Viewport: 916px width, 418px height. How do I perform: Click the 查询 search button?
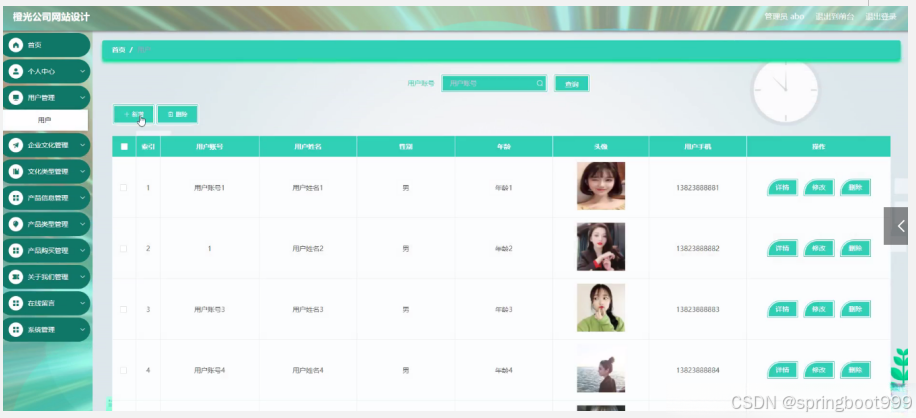point(571,84)
